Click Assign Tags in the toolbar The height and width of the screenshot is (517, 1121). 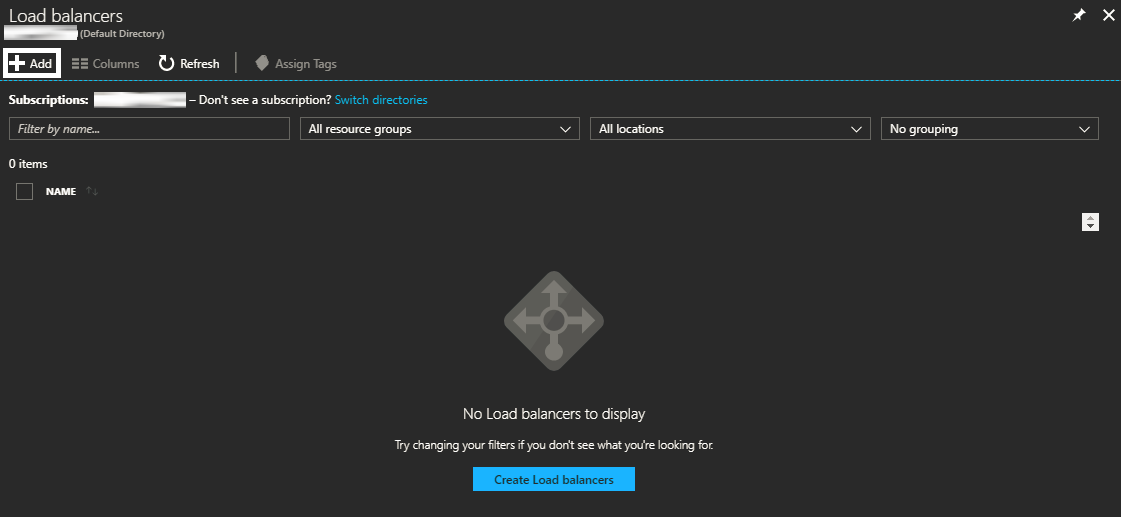point(296,64)
